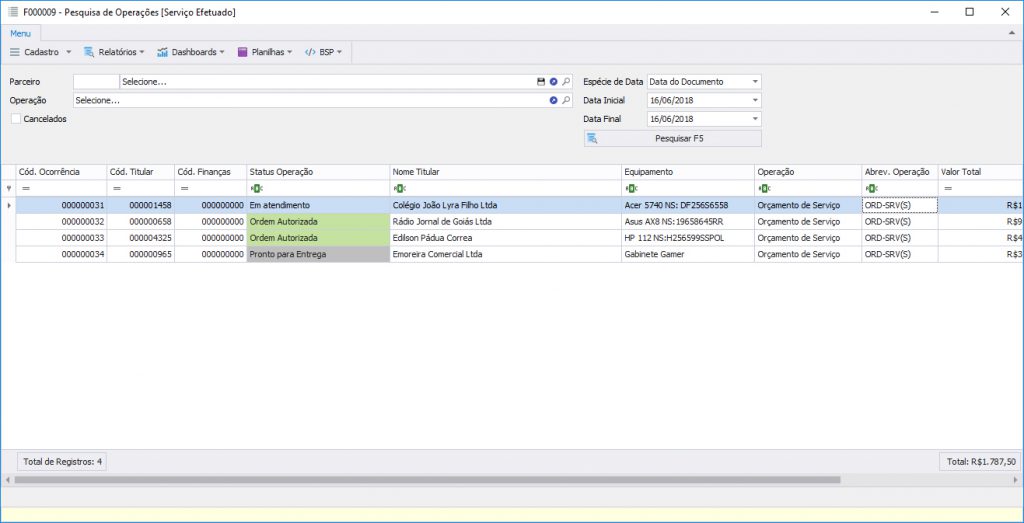Click the equals filter icon under Cód. Ocorrência
The height and width of the screenshot is (523, 1024).
click(26, 189)
